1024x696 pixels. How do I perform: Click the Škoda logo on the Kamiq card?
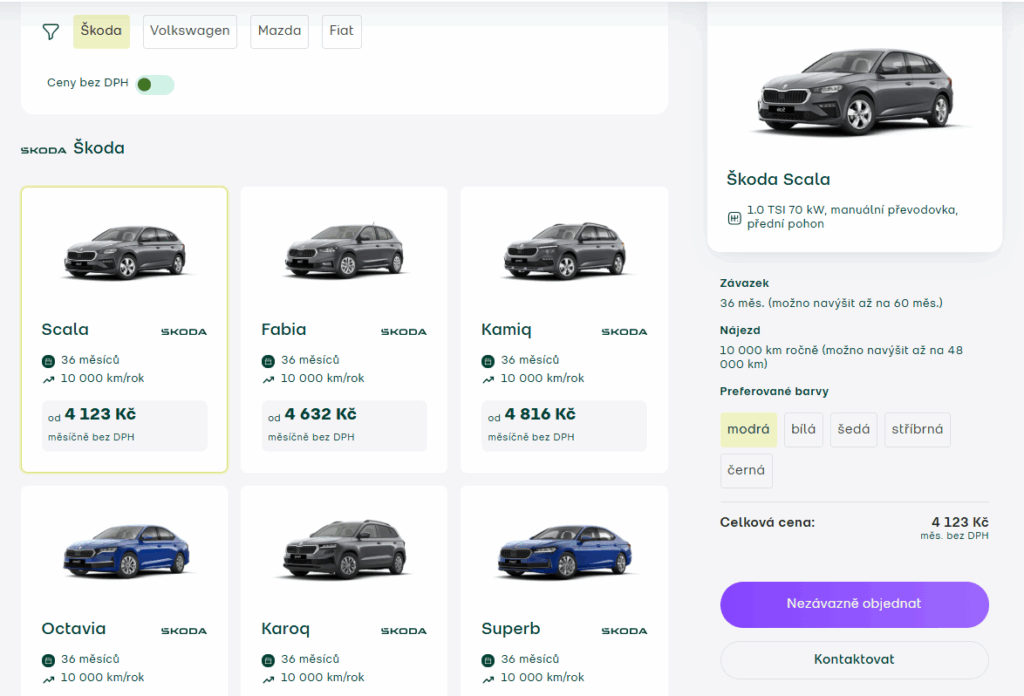(x=623, y=331)
